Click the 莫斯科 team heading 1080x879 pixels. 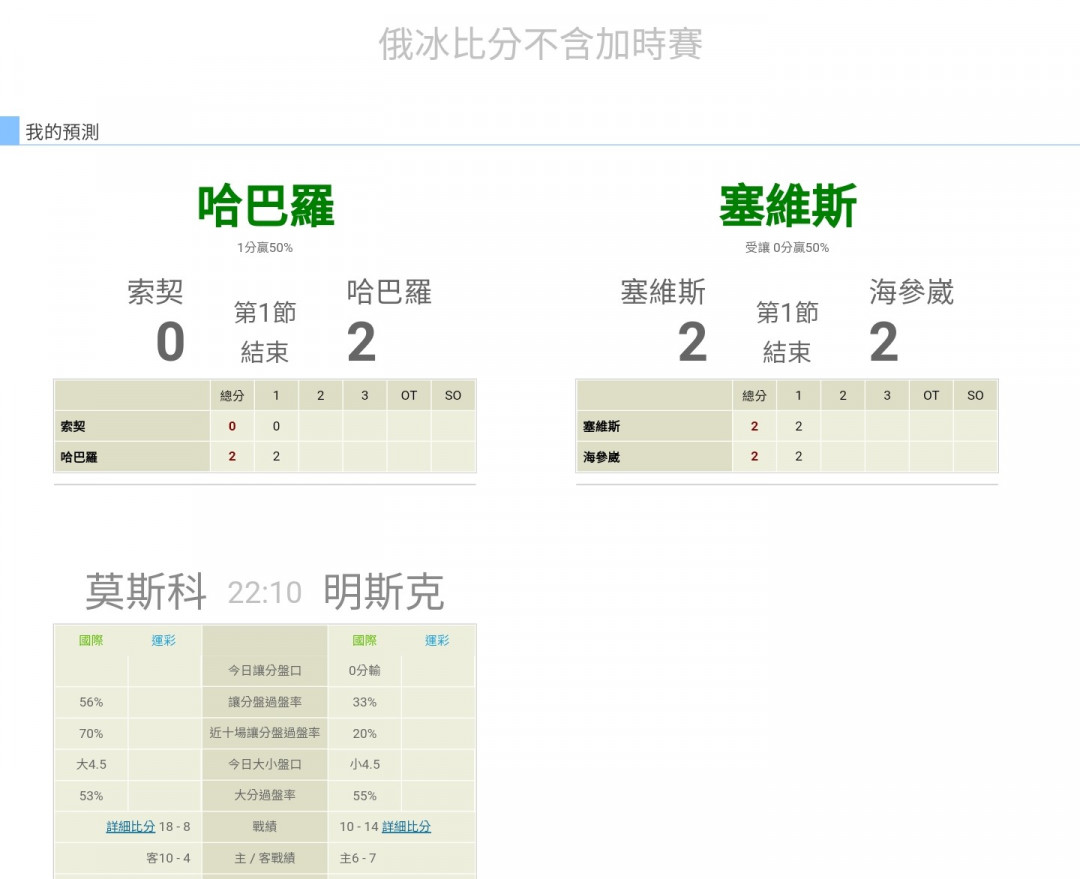[146, 592]
